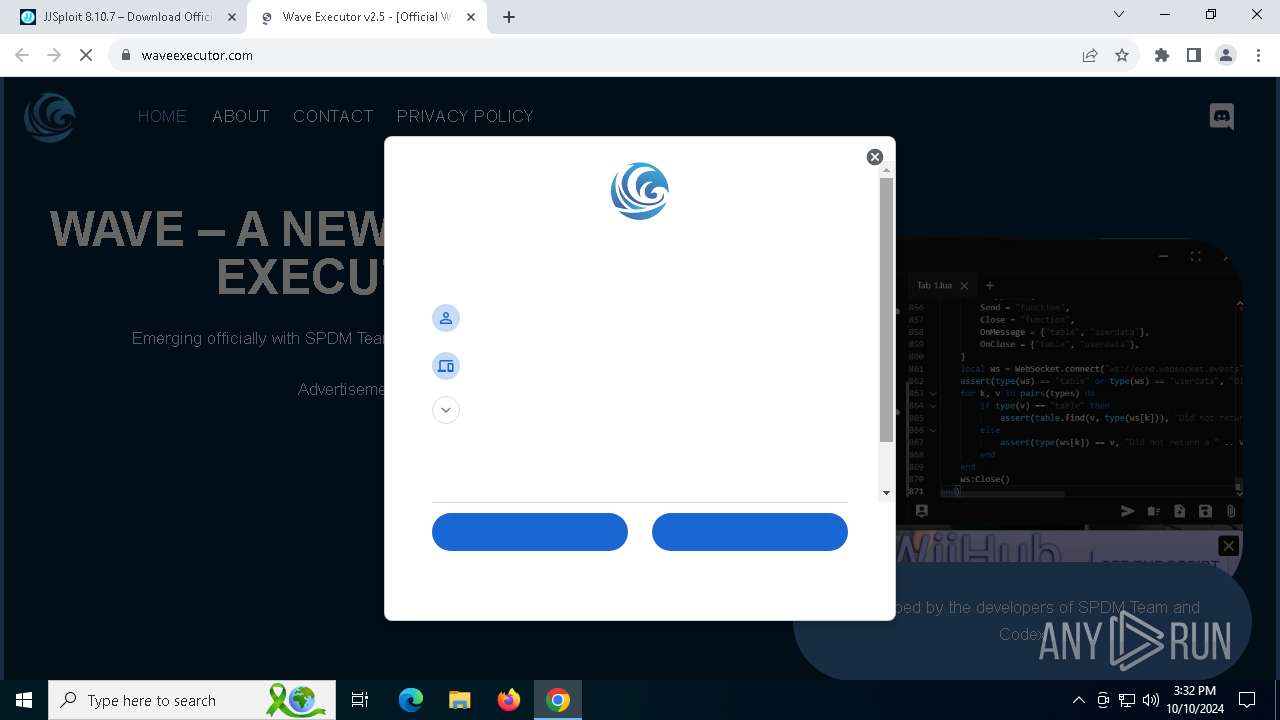Click the execute arrow icon in editor image
The width and height of the screenshot is (1280, 720).
1128,511
